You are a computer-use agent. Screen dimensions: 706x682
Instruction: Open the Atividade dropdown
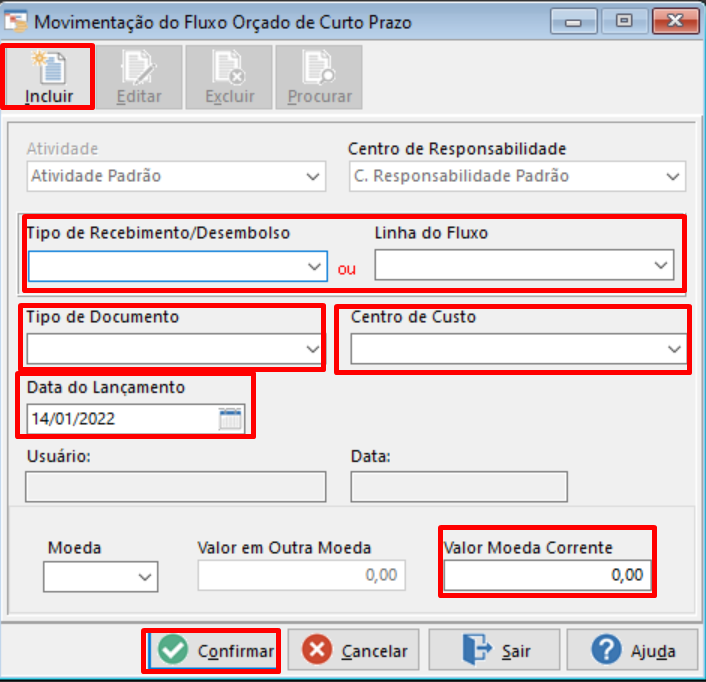coord(176,176)
